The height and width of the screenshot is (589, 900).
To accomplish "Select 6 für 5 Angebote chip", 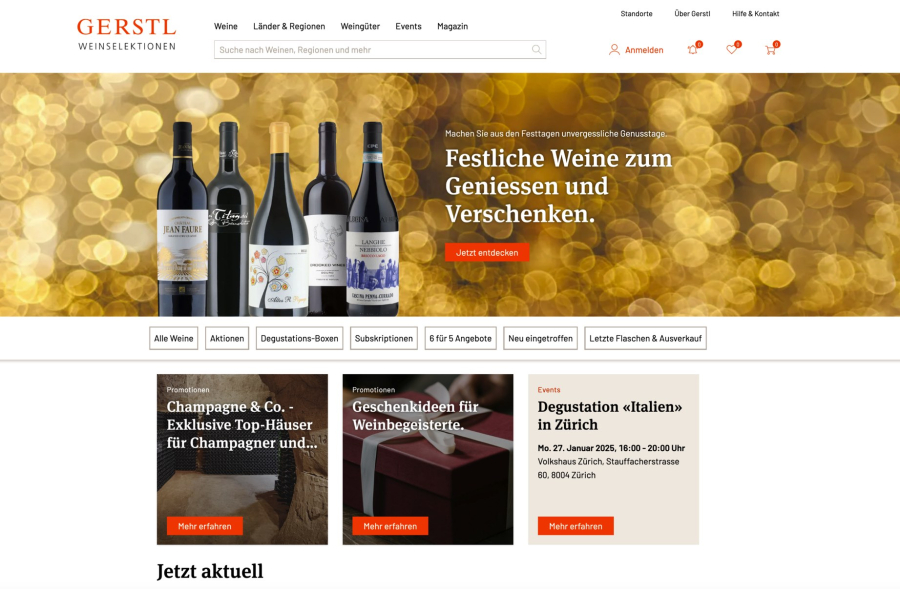I will click(460, 338).
